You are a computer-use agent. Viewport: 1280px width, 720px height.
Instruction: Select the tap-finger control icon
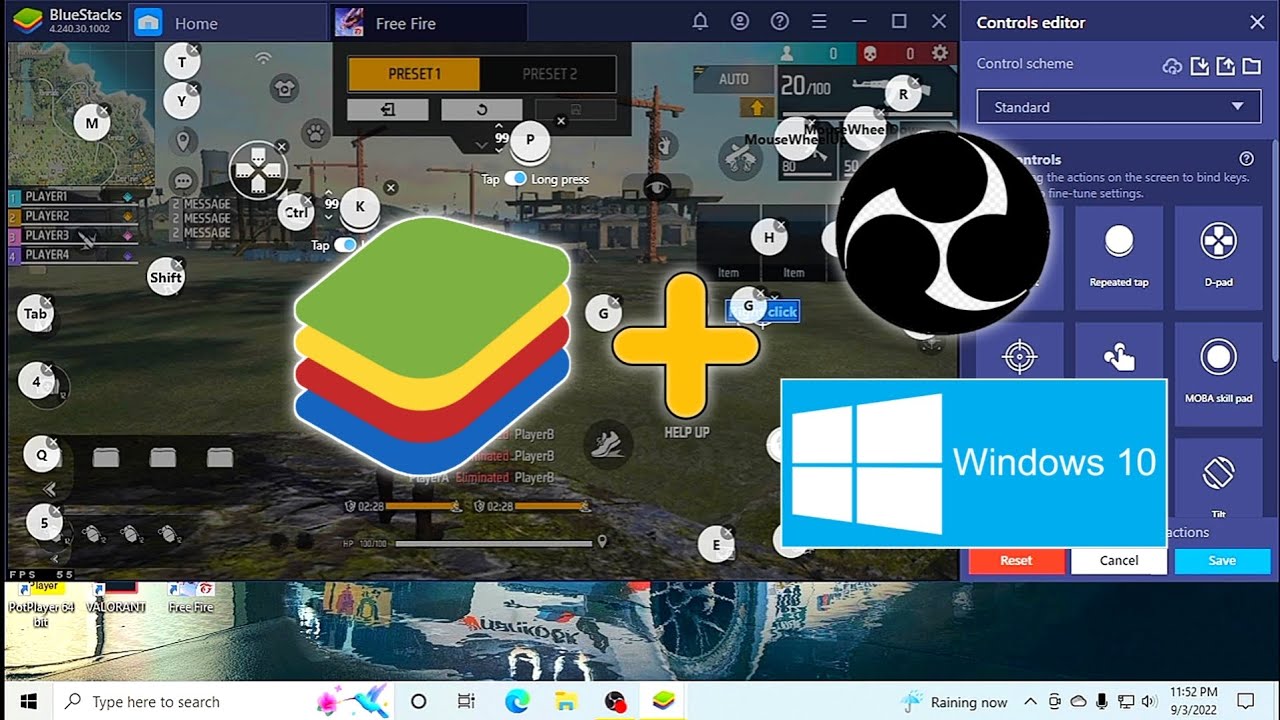(x=1119, y=358)
